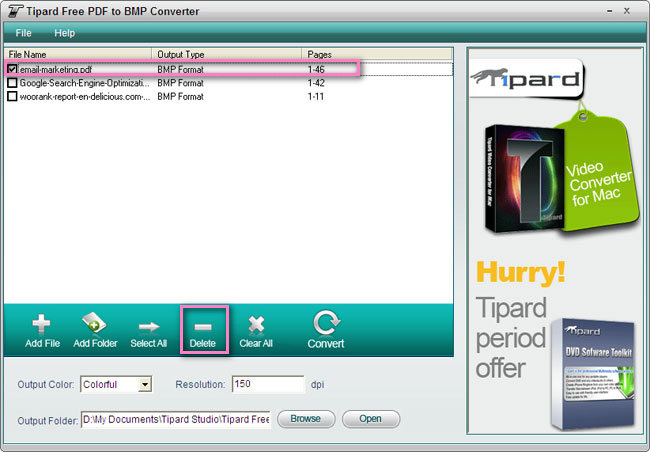Click the Pages column header
The width and height of the screenshot is (650, 452).
[x=377, y=54]
